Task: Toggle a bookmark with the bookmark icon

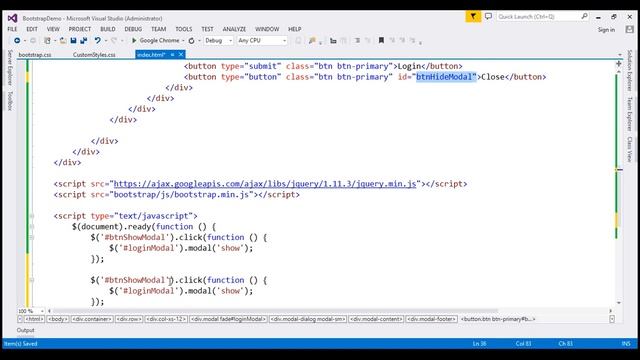Action: pos(381,40)
